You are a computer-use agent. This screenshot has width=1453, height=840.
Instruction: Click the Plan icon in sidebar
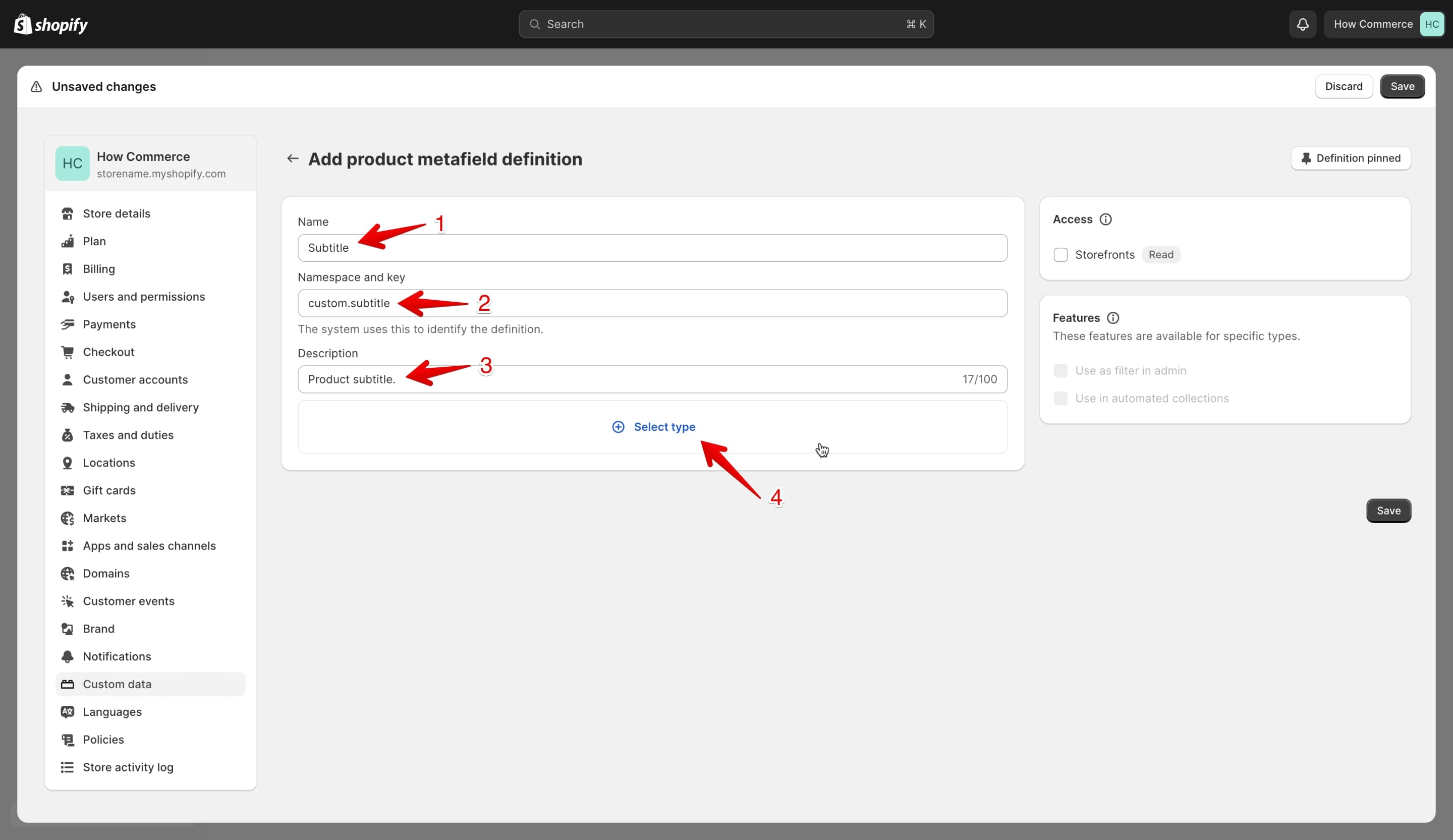(68, 242)
